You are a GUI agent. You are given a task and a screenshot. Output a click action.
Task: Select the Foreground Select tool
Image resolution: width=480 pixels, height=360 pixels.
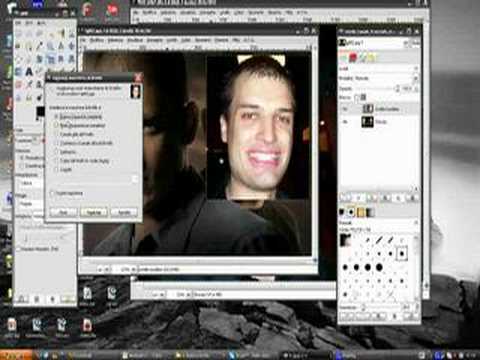coord(18,45)
